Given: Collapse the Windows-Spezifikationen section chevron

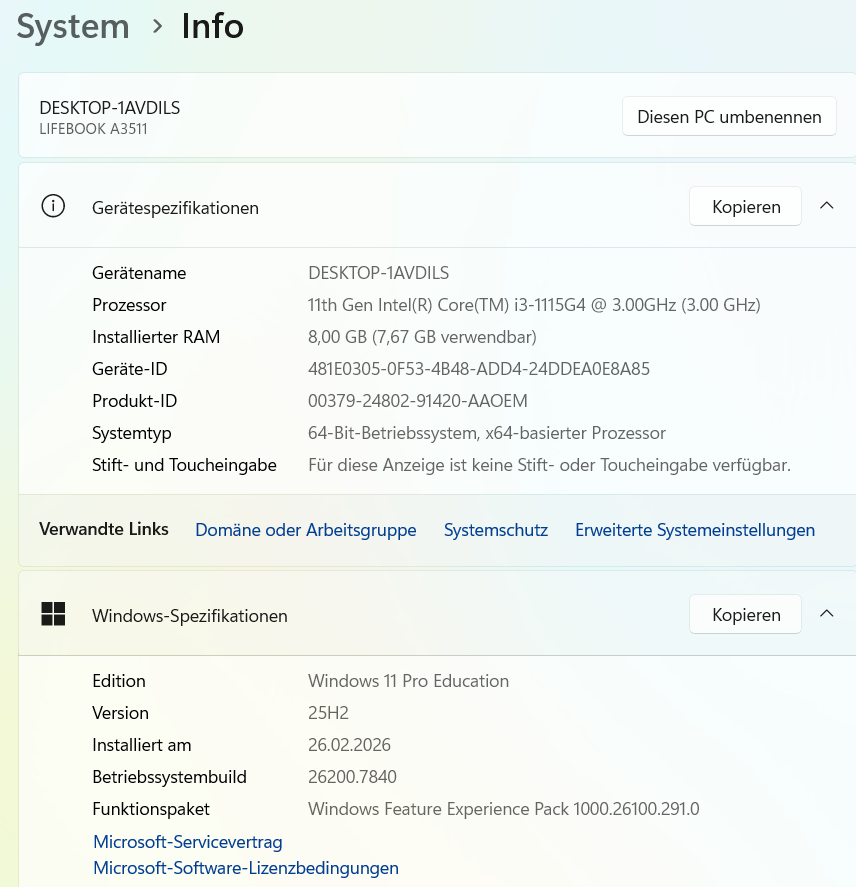Looking at the screenshot, I should (x=827, y=614).
